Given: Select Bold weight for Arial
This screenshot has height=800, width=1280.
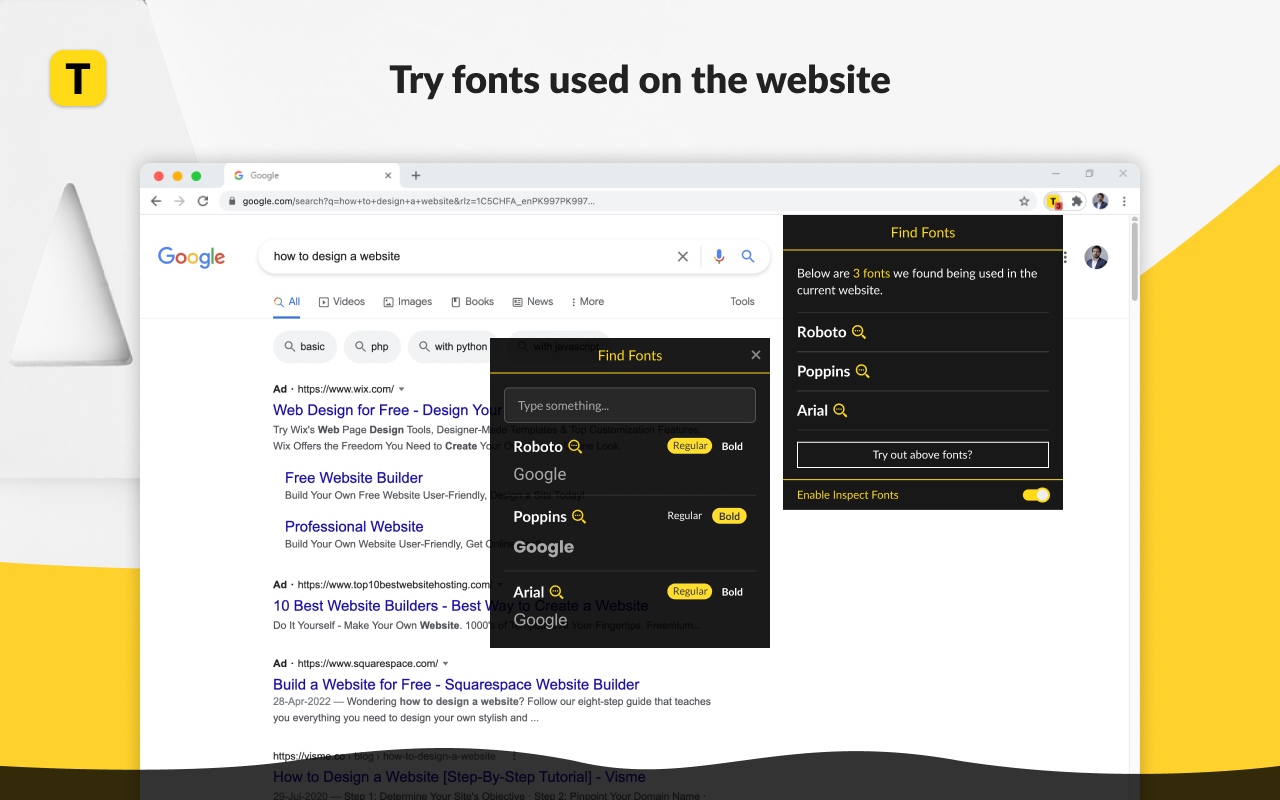Looking at the screenshot, I should point(732,591).
